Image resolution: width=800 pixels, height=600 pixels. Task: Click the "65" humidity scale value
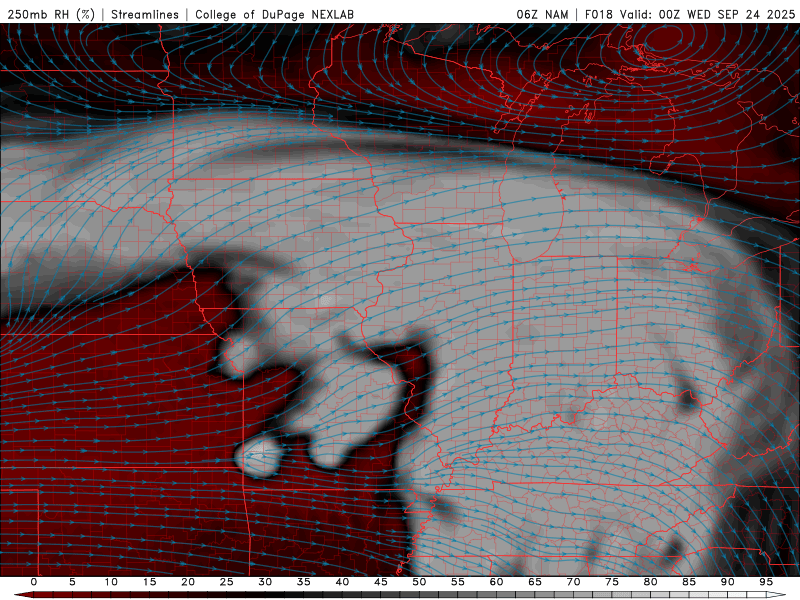tap(535, 582)
